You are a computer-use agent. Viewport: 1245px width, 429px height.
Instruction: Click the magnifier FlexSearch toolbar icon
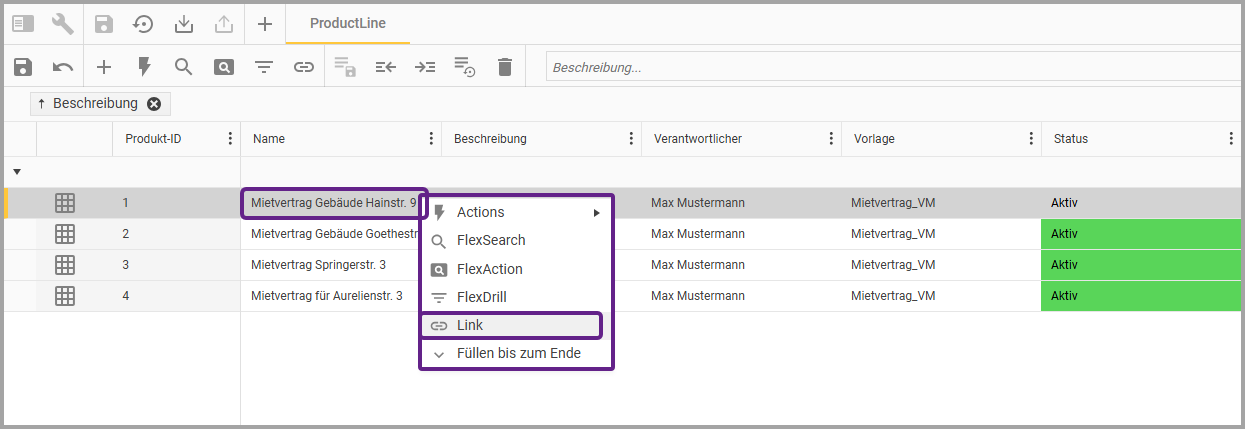[x=183, y=67]
